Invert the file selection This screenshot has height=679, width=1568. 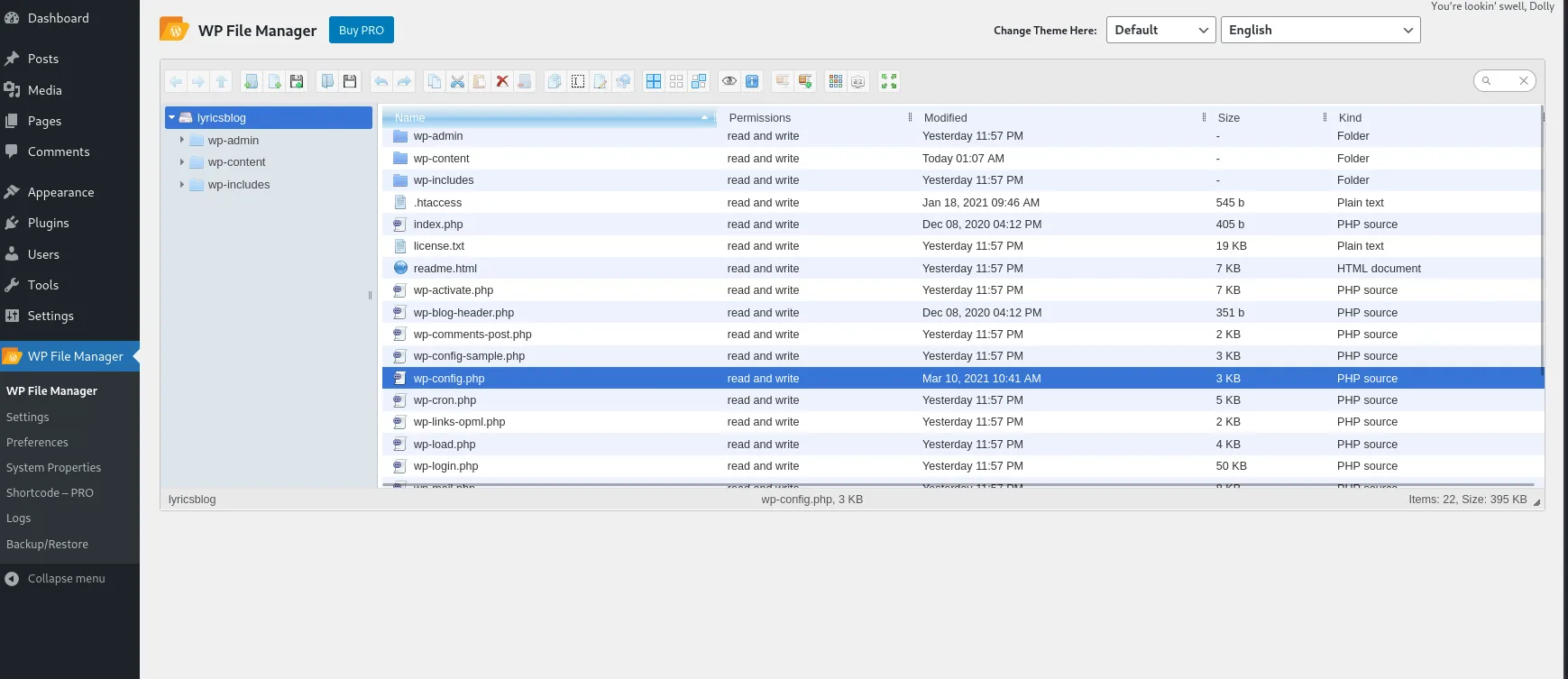[x=699, y=81]
